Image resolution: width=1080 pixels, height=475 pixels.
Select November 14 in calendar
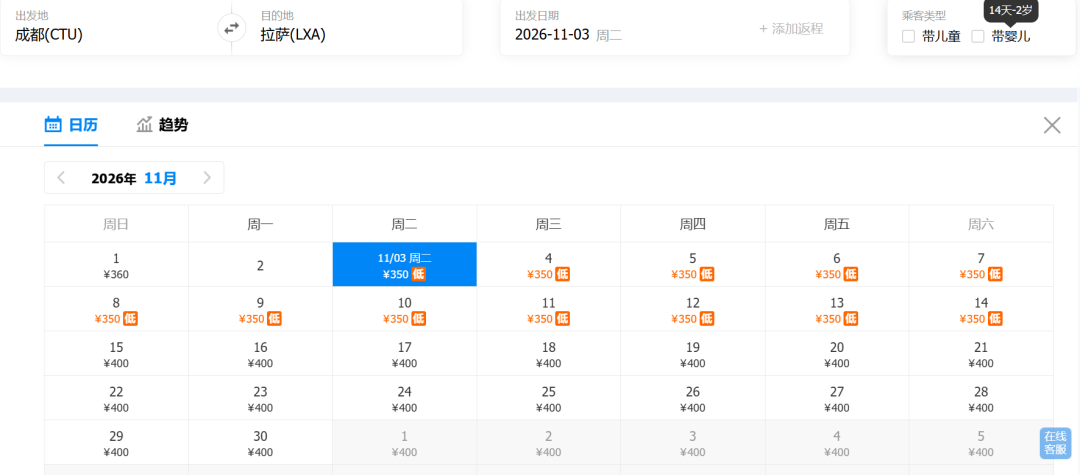[x=981, y=310]
